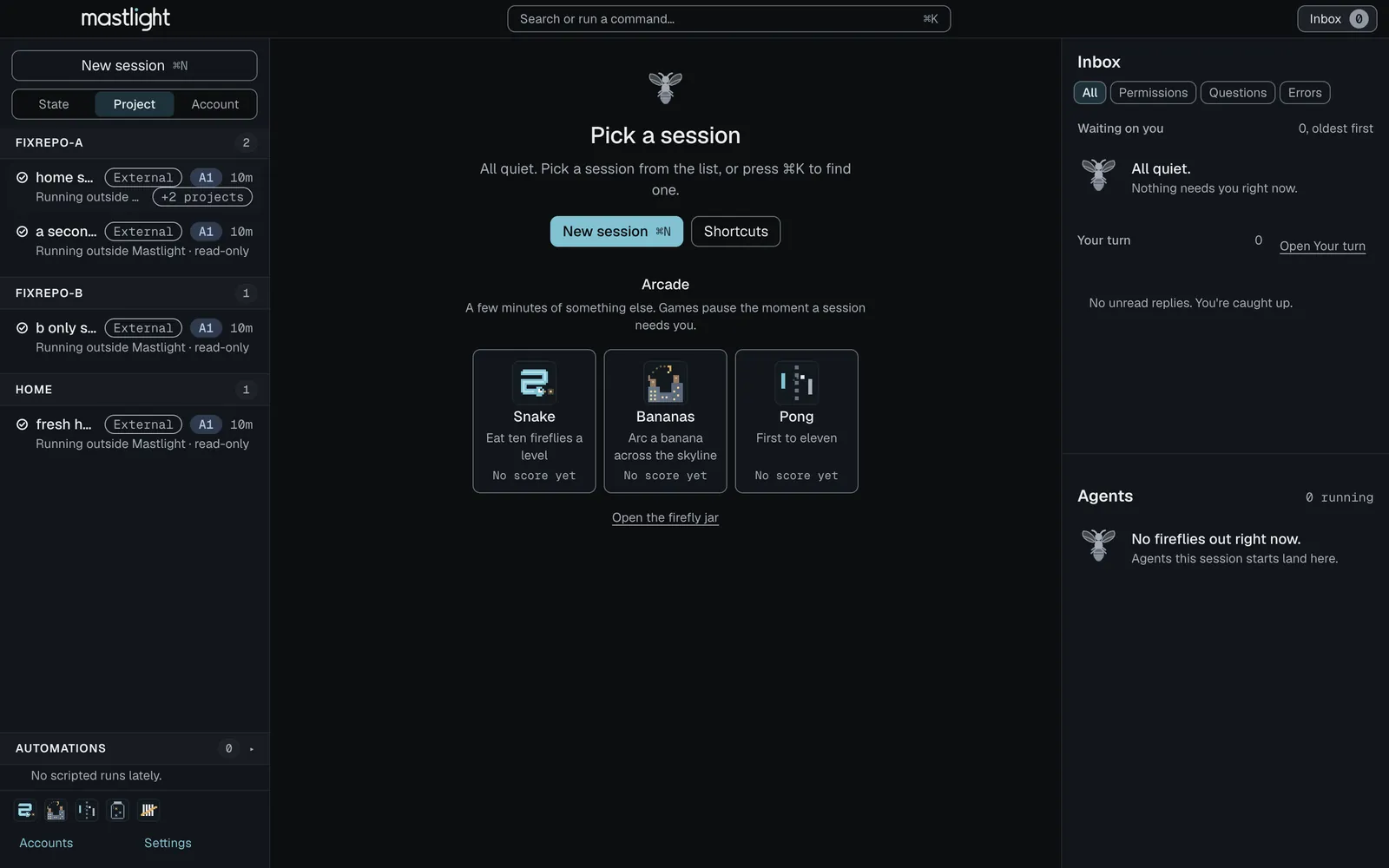The image size is (1389, 868).
Task: Expand the '+2 projects' badge
Action: (x=202, y=197)
